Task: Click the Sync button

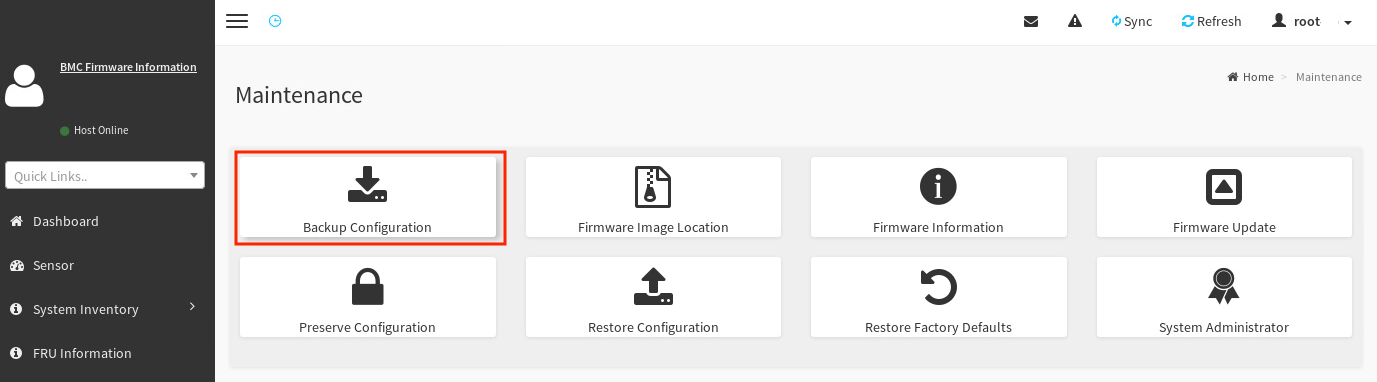Action: click(x=1131, y=21)
